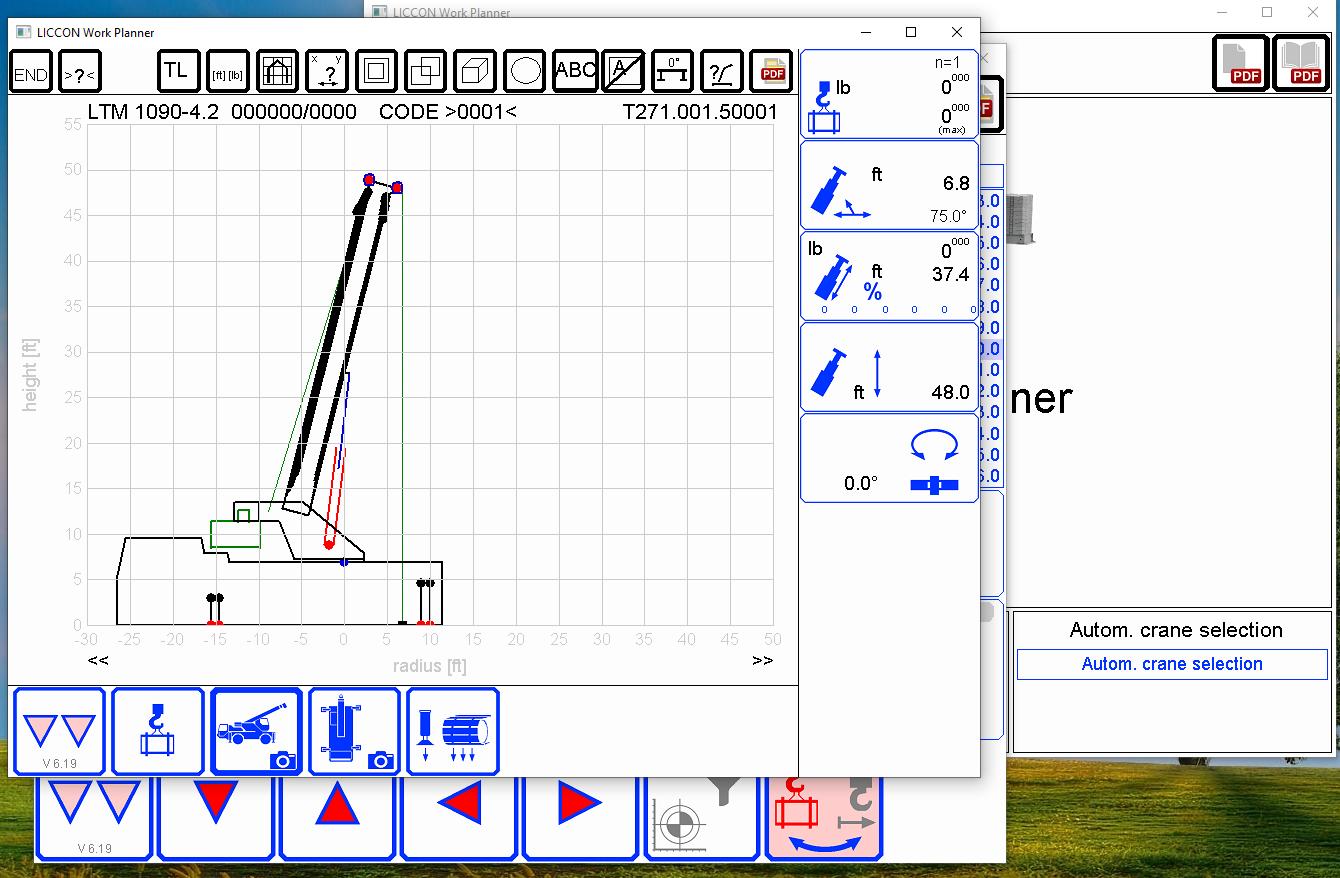1340x878 pixels.
Task: Click the n=1 reeving value
Action: click(946, 62)
